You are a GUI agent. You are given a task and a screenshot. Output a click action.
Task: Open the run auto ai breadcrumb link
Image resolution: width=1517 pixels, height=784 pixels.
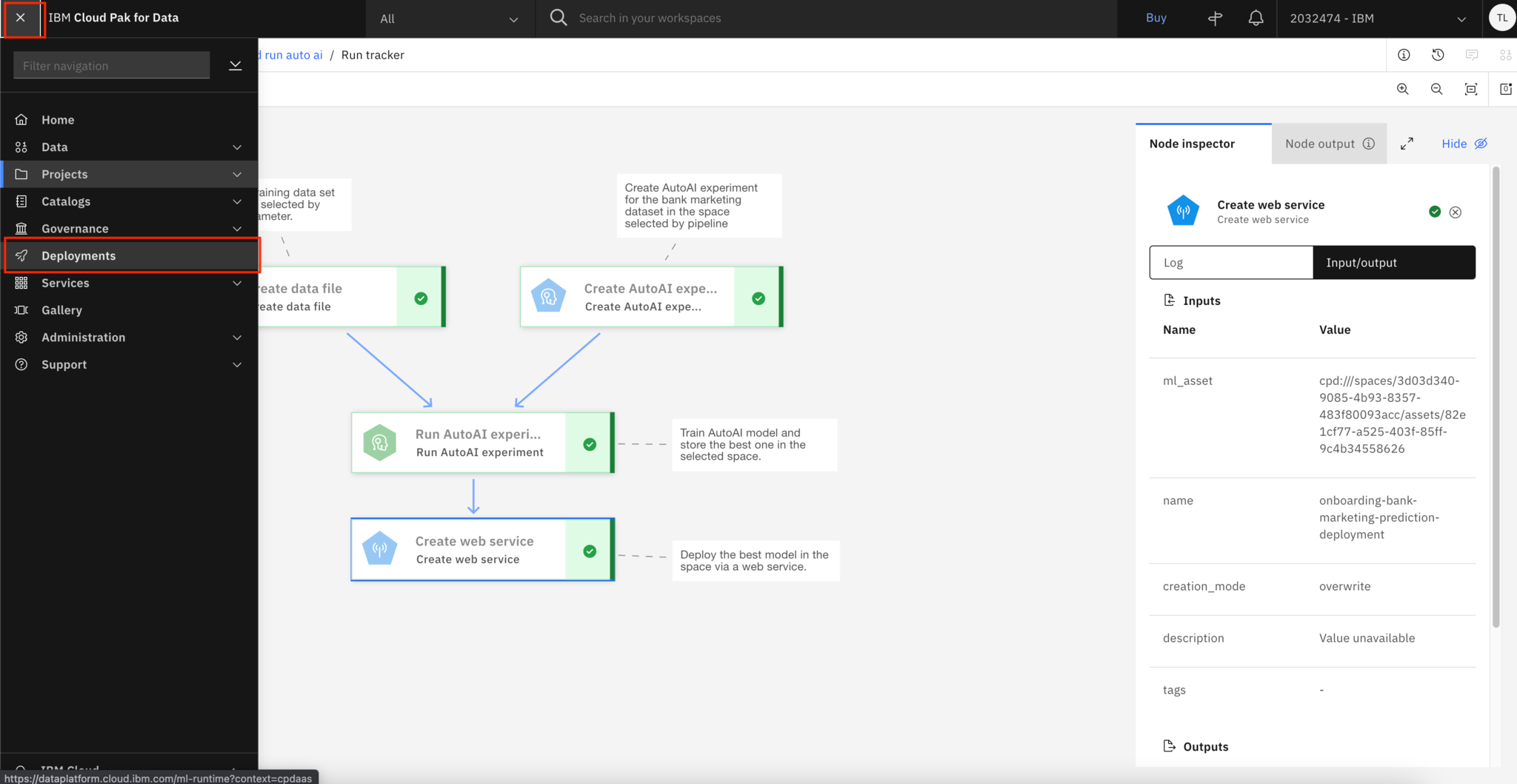click(x=291, y=55)
